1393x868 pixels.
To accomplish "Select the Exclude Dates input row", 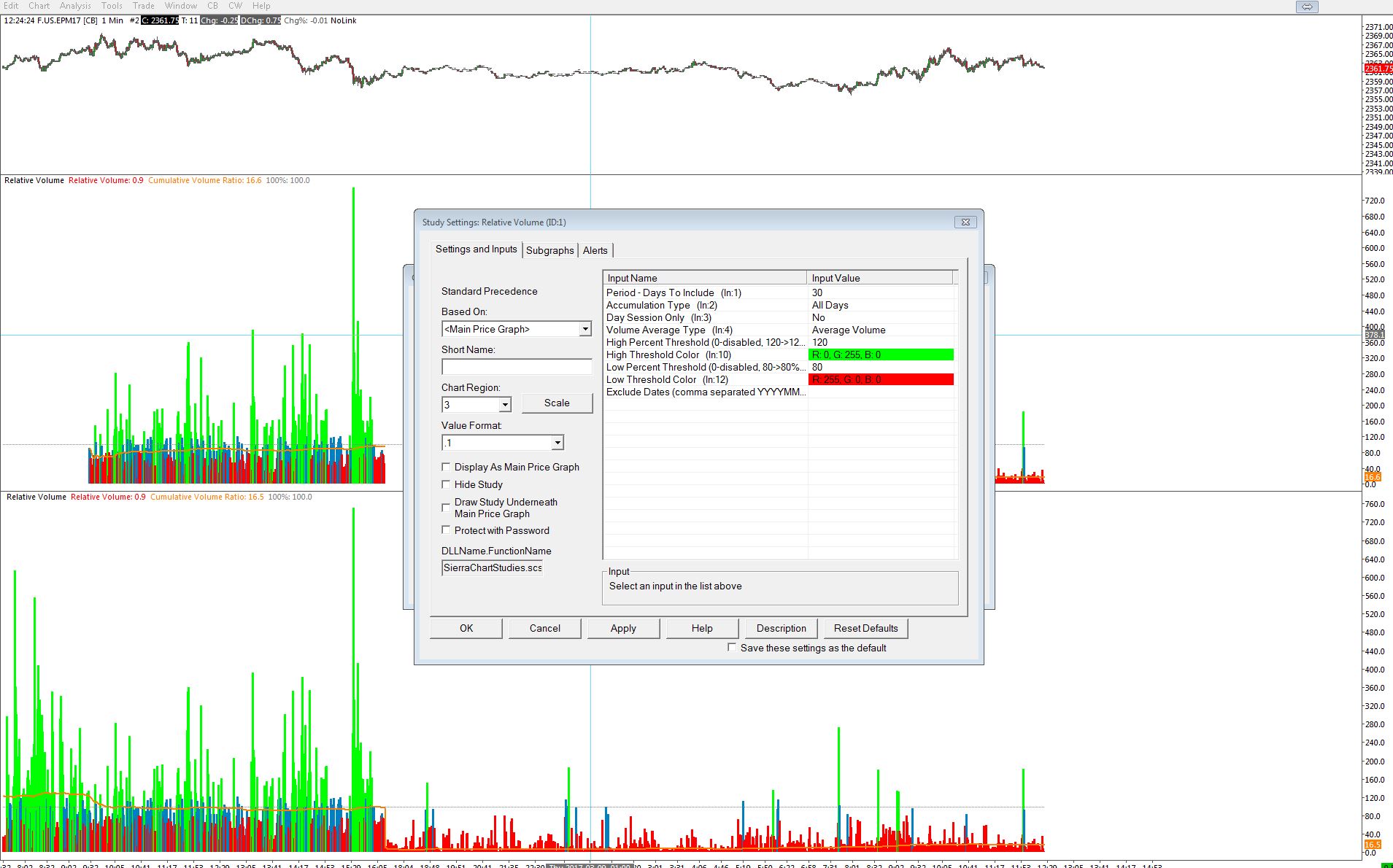I will click(x=779, y=392).
